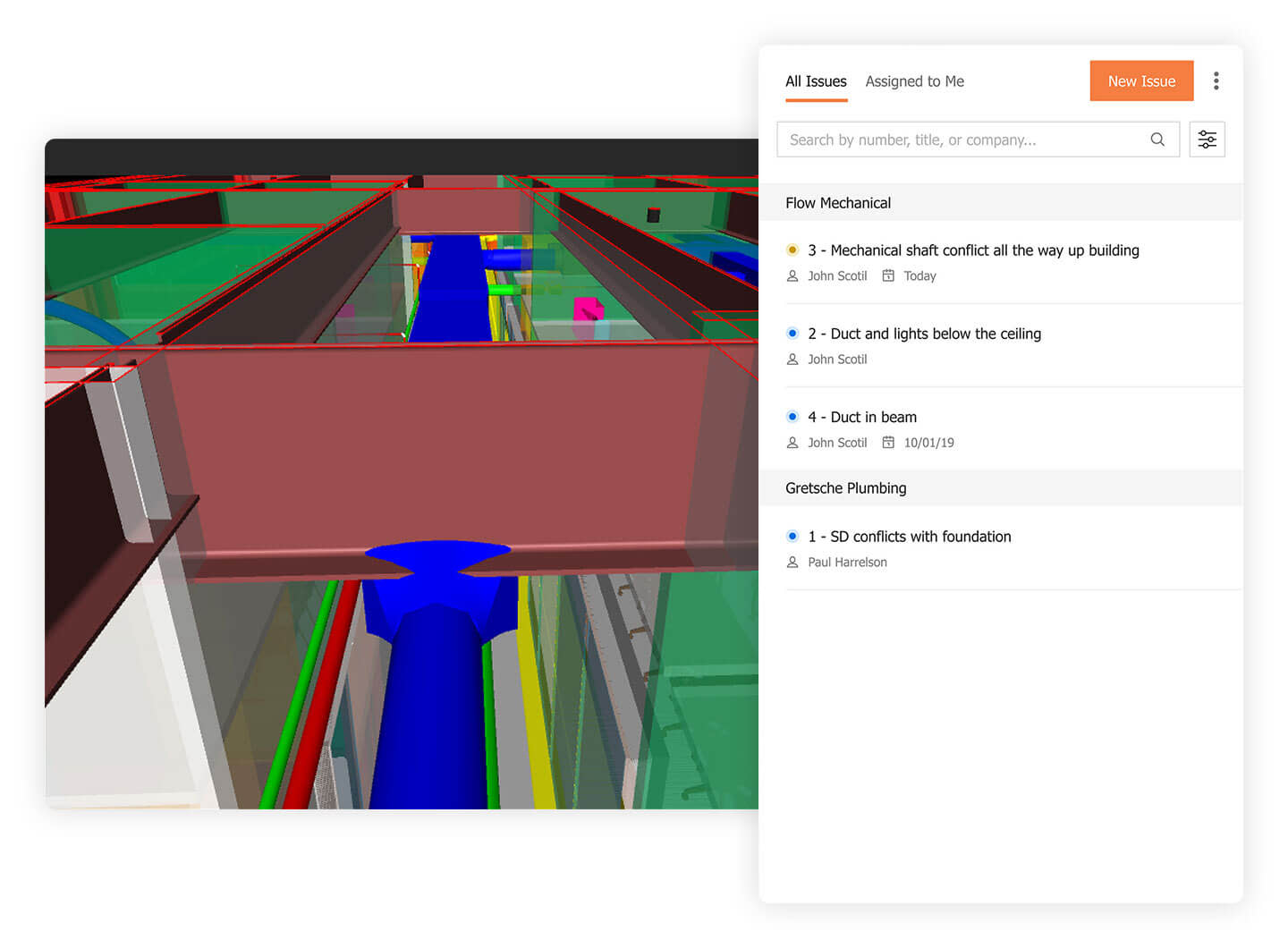Select the Gretsche Plumbing group header
The width and height of the screenshot is (1288, 948).
point(1000,488)
